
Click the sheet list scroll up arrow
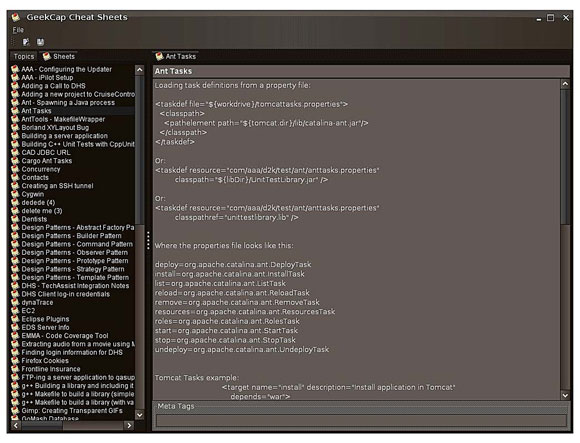(x=139, y=70)
